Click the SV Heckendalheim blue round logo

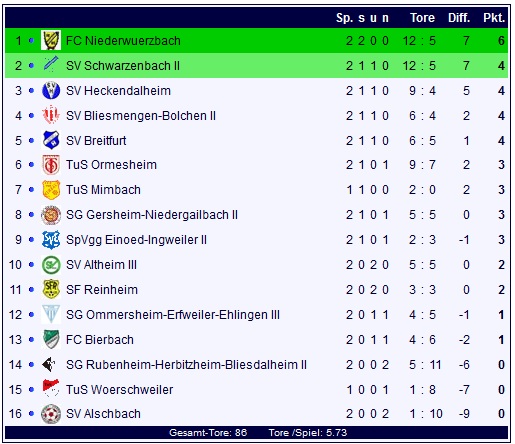click(x=51, y=91)
